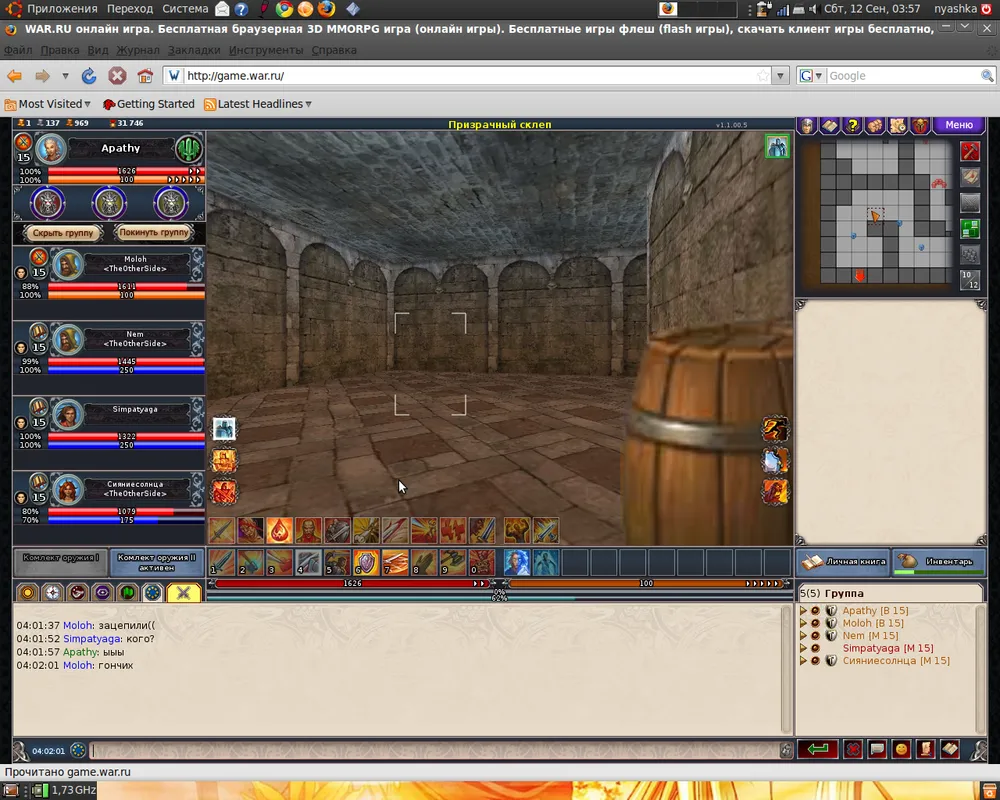Click the green network icon beside the minimap
The image size is (1000, 800).
pyautogui.click(x=969, y=229)
